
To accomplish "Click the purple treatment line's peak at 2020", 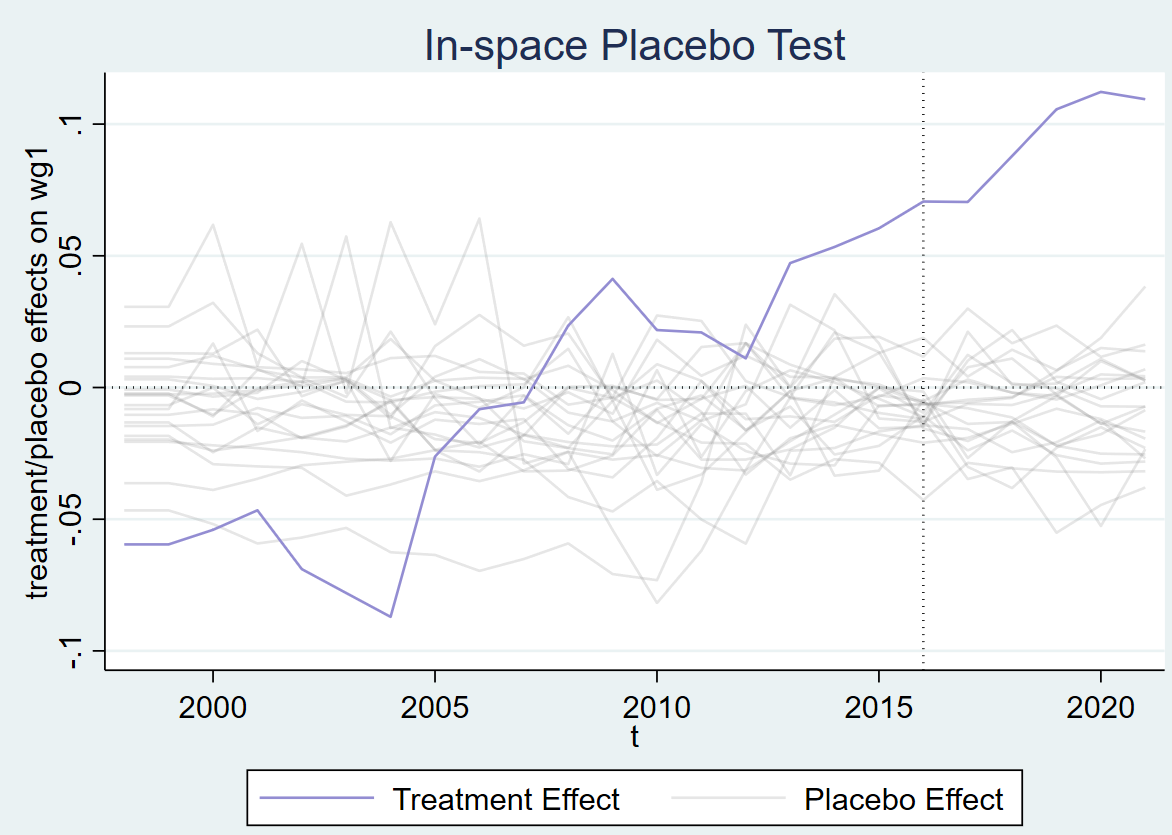I will [x=1100, y=92].
